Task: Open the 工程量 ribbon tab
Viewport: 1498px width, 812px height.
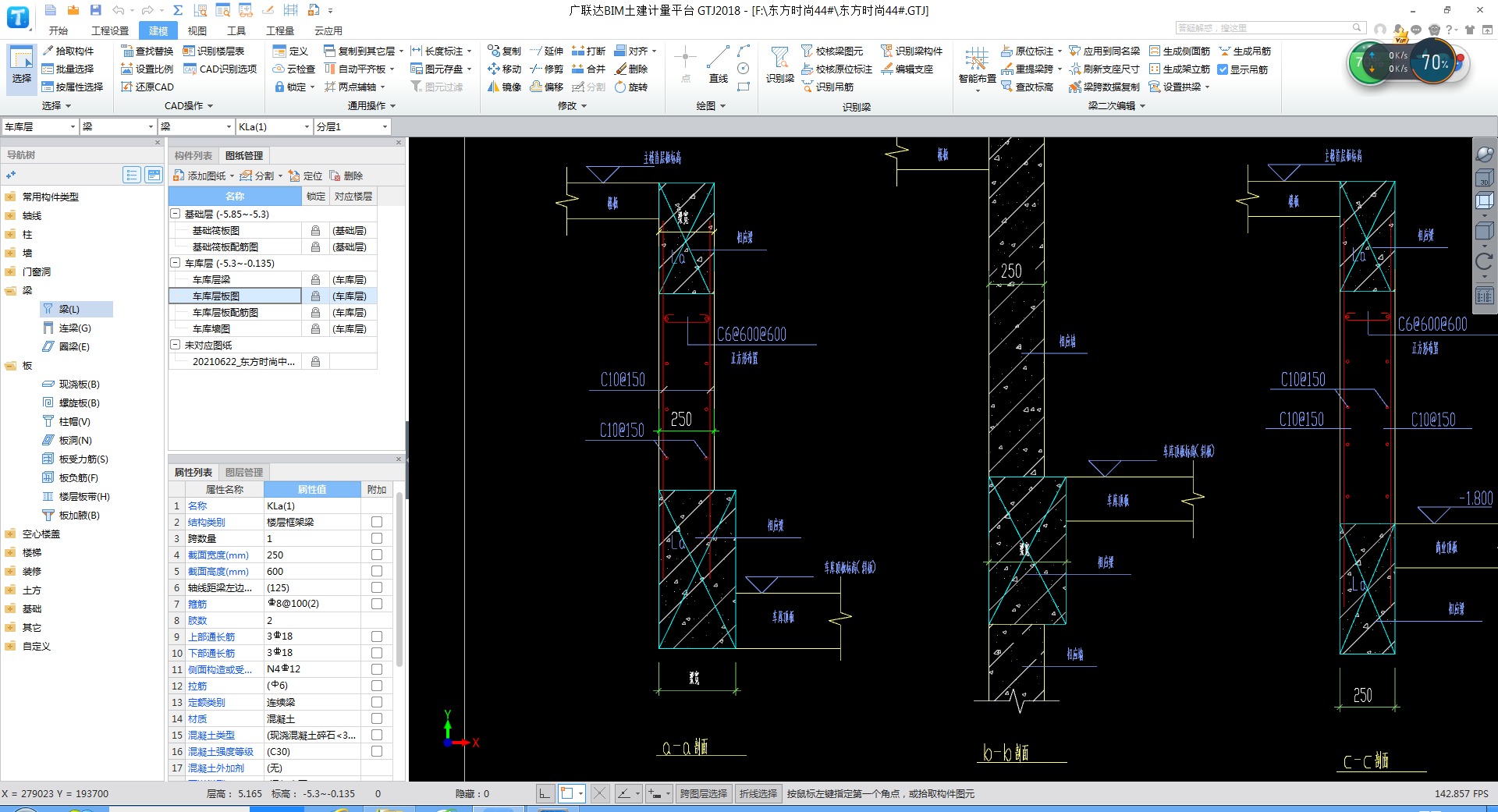Action: click(x=280, y=30)
